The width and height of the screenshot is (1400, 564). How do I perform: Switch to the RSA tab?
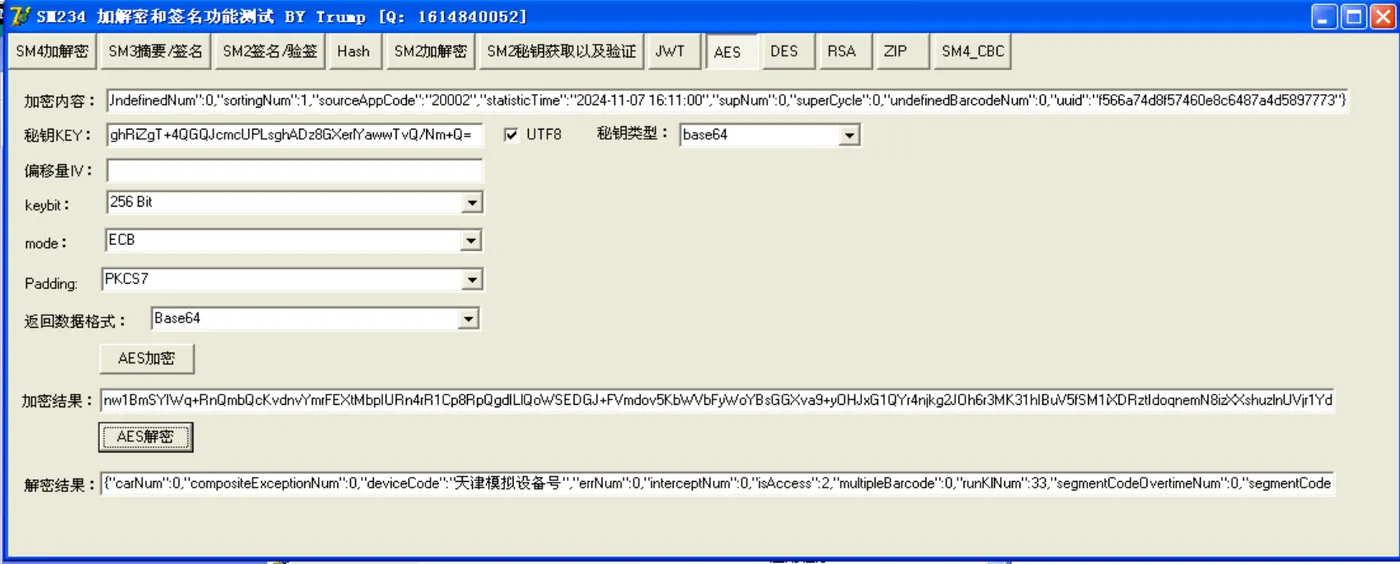click(841, 51)
